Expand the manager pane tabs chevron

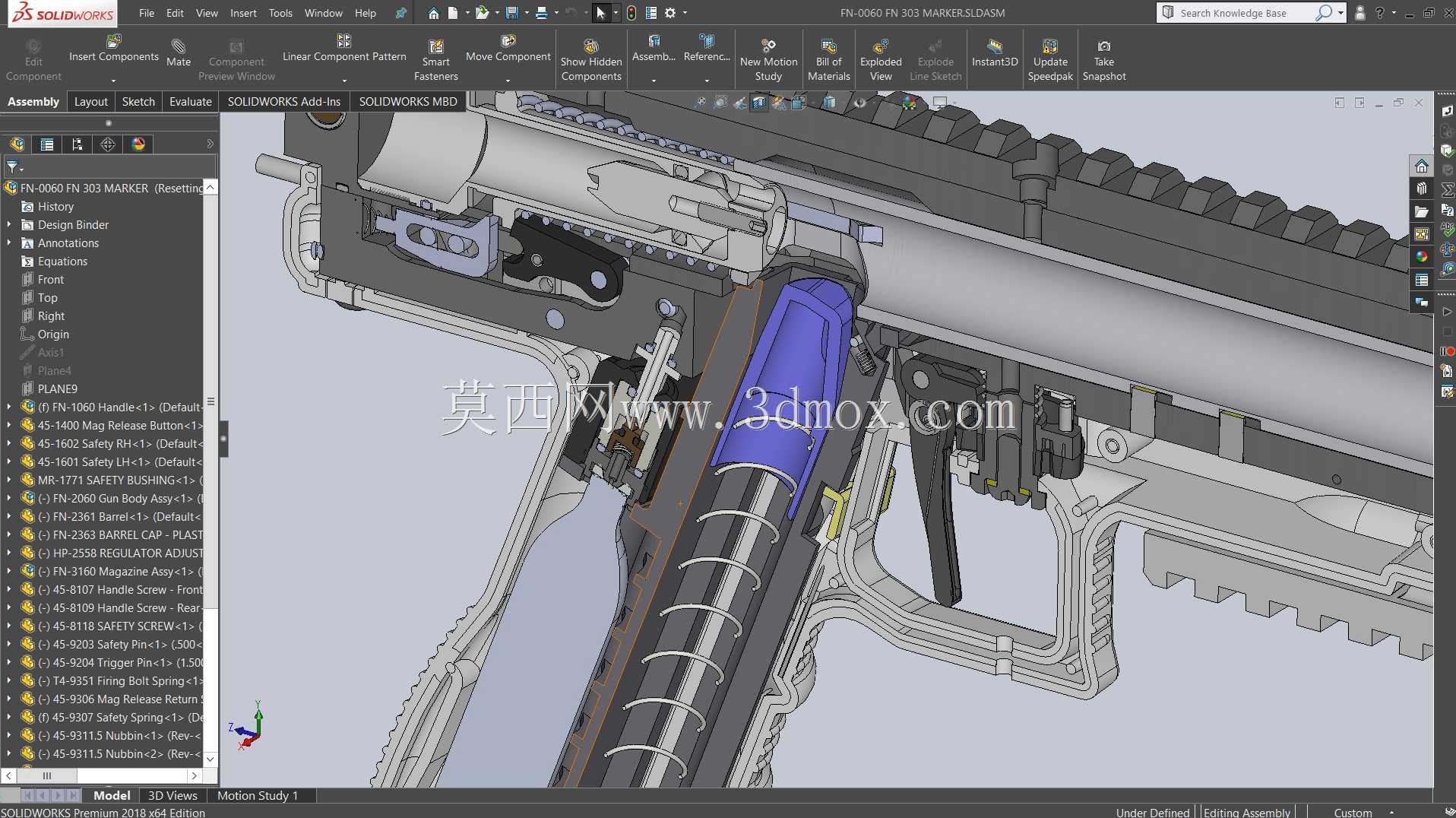[210, 144]
